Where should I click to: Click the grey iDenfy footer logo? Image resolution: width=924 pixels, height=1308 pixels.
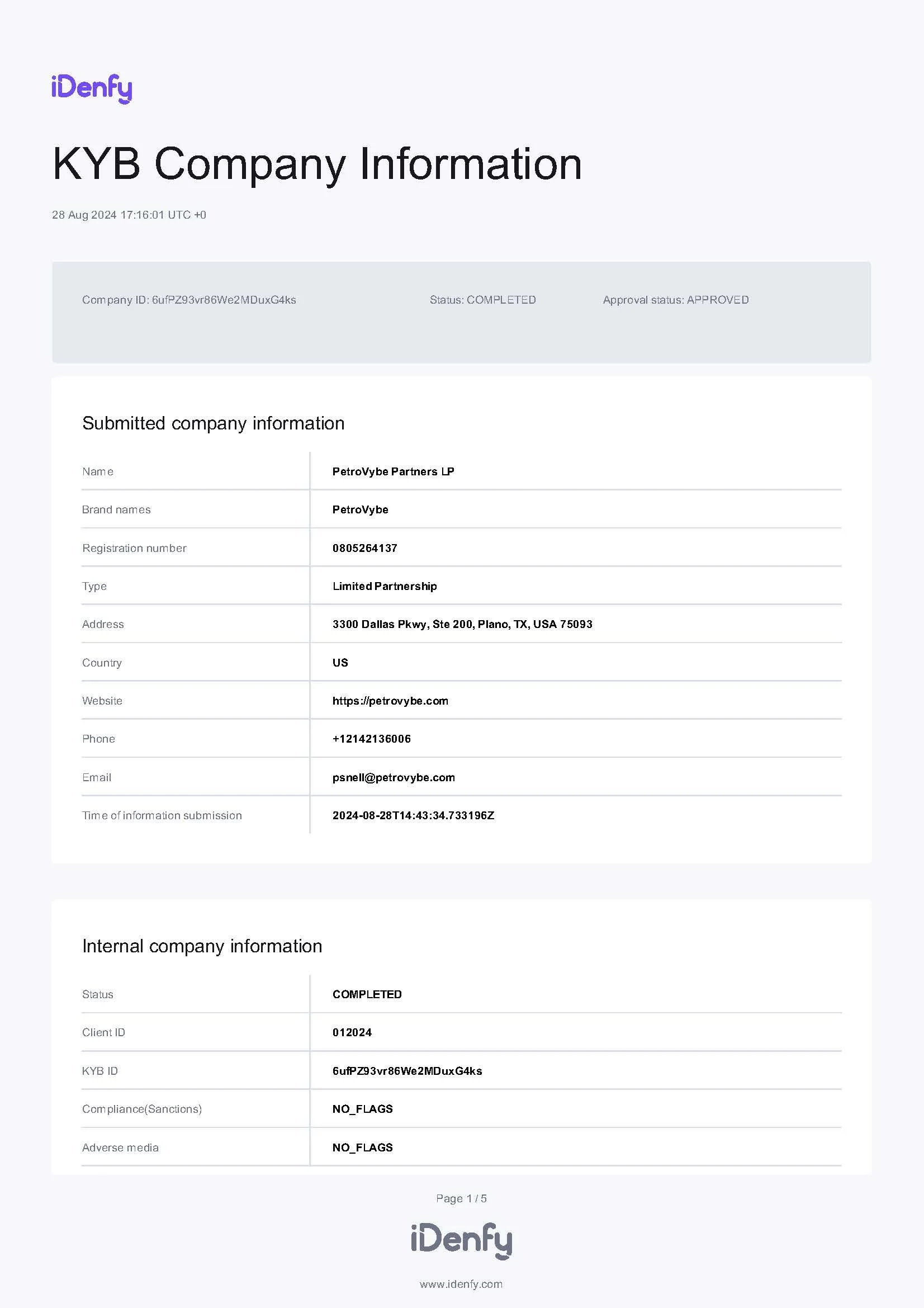point(461,1241)
